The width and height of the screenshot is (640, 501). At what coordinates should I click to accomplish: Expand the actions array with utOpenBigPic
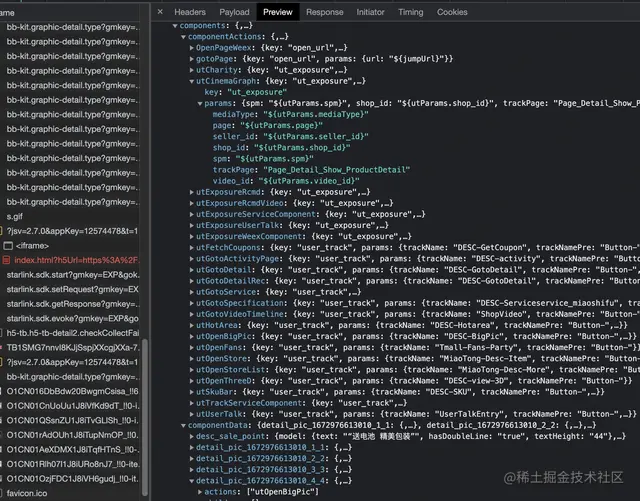(x=200, y=492)
